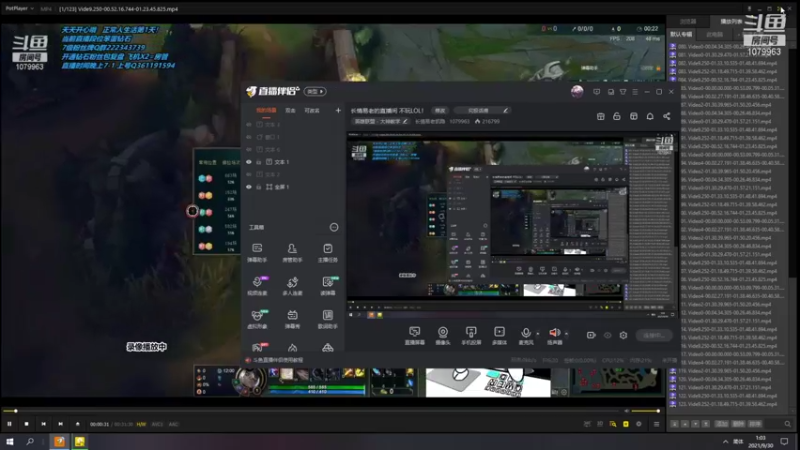
Task: Click the 扬声器 speaker icon
Action: tap(555, 333)
